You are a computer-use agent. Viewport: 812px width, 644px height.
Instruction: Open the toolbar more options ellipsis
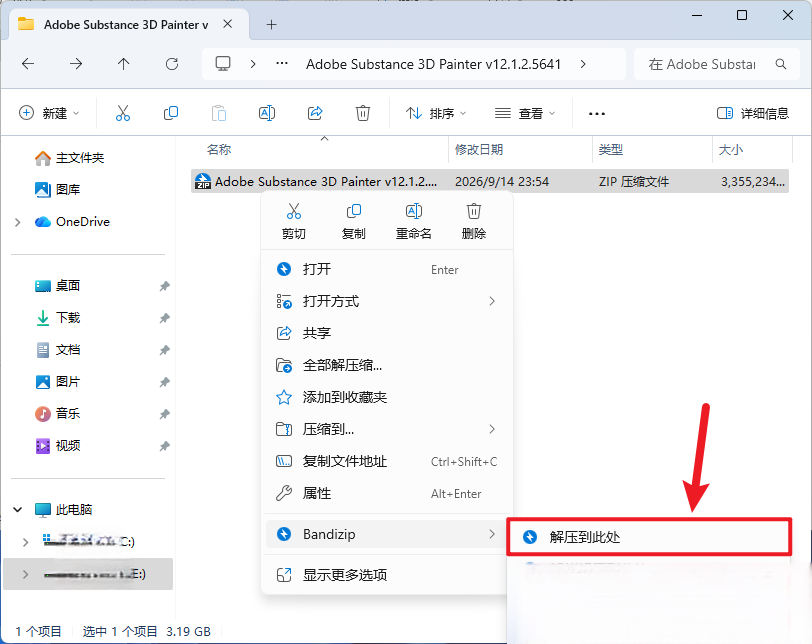click(597, 113)
